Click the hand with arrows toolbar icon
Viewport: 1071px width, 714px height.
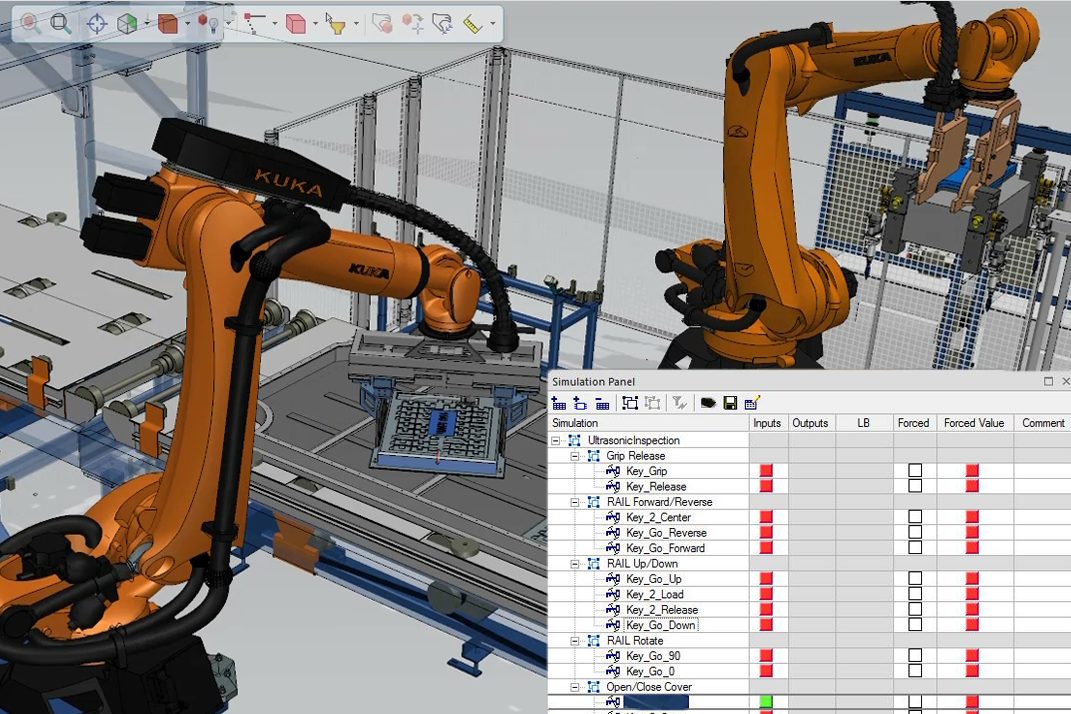click(443, 24)
